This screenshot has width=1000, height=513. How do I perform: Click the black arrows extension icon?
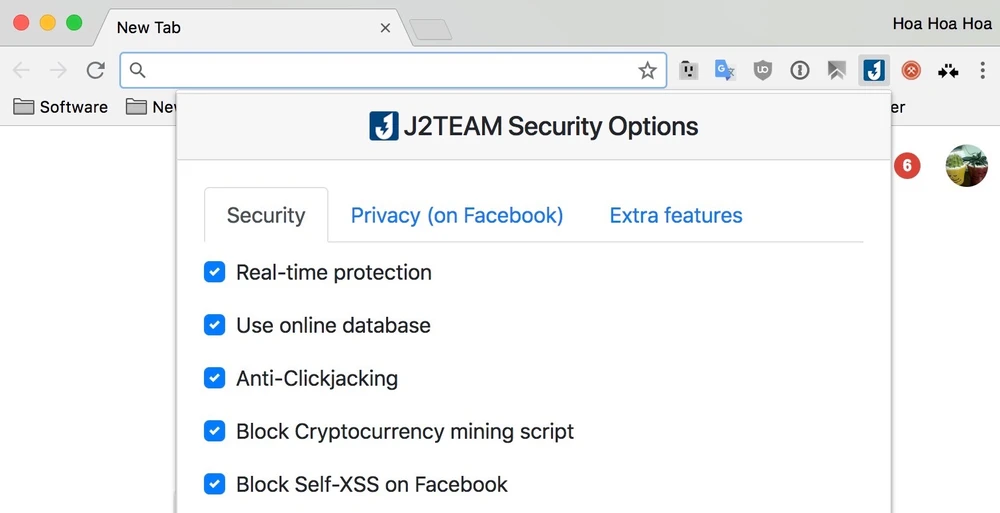pos(948,70)
